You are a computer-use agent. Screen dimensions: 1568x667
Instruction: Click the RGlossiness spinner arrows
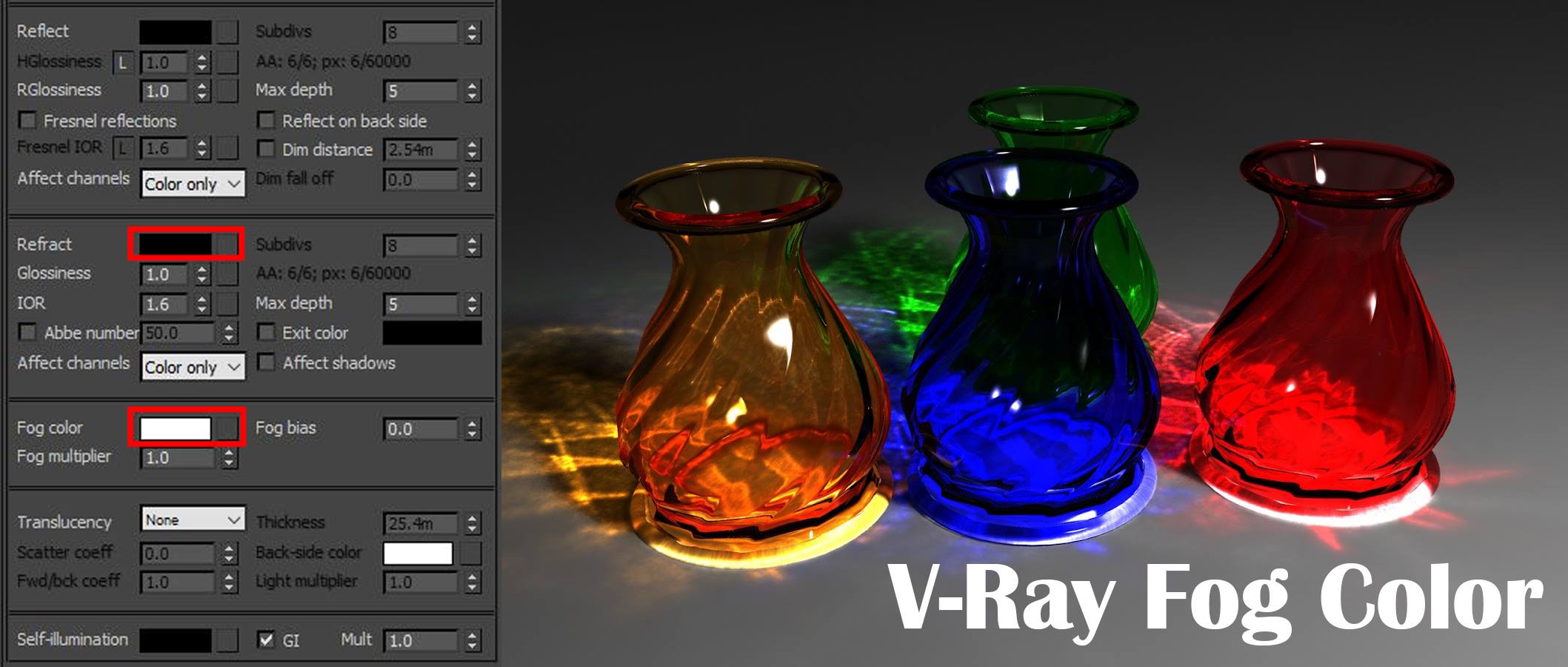click(202, 91)
